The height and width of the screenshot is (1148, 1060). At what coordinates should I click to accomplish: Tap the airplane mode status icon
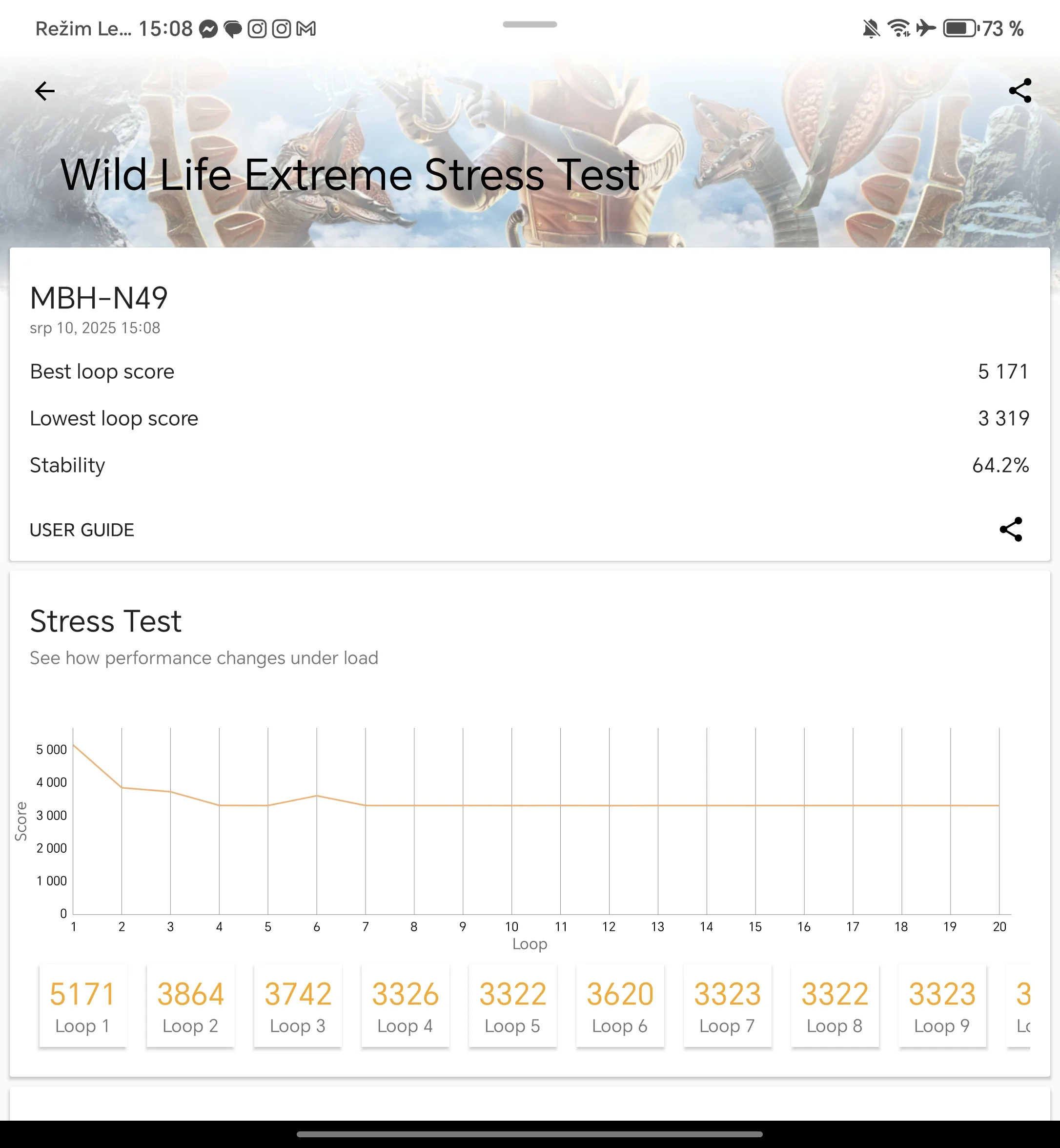(x=926, y=28)
